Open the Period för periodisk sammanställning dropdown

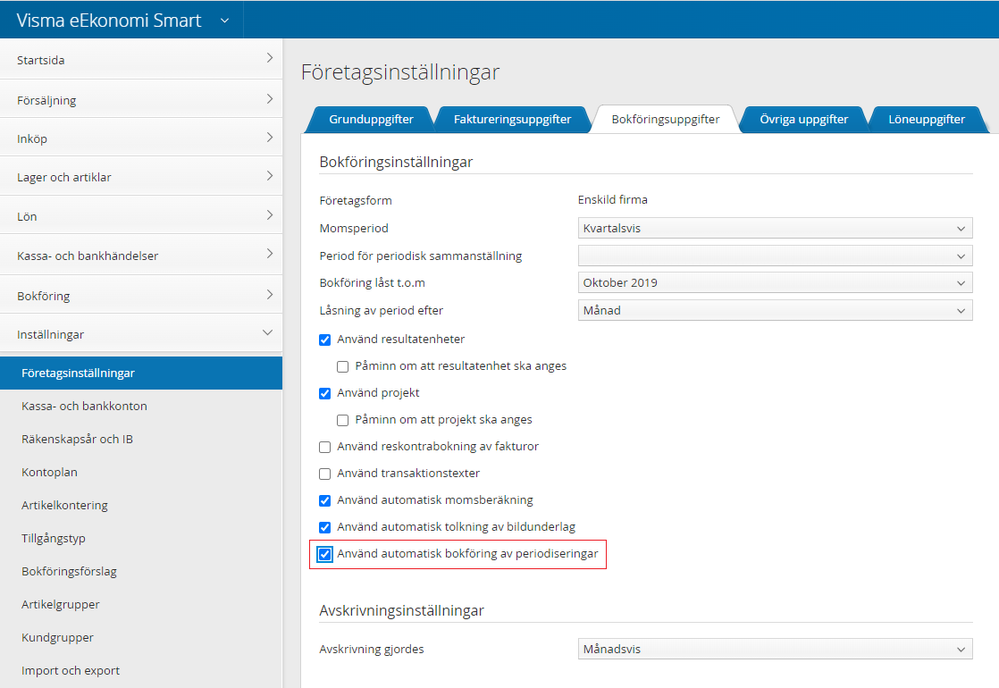coord(775,256)
